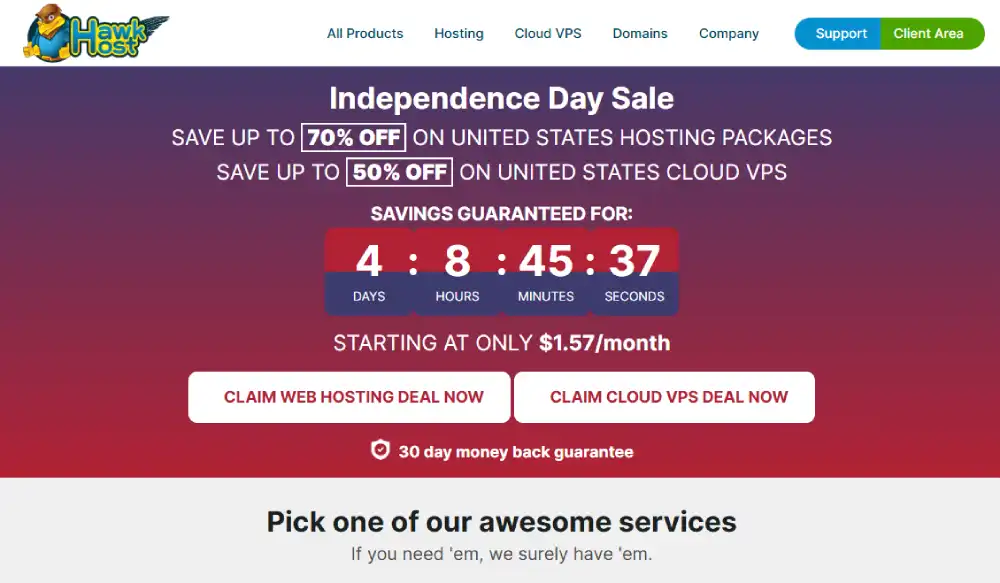Screen dimensions: 1000x583
Task: Click the shield guarantee icon
Action: (380, 450)
